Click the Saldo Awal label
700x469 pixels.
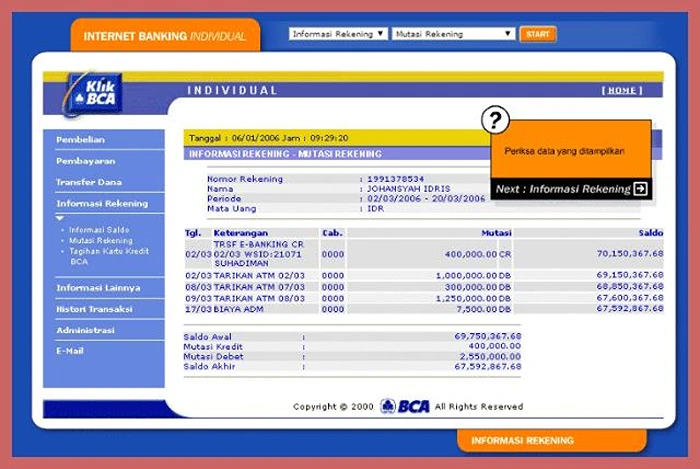pos(208,336)
